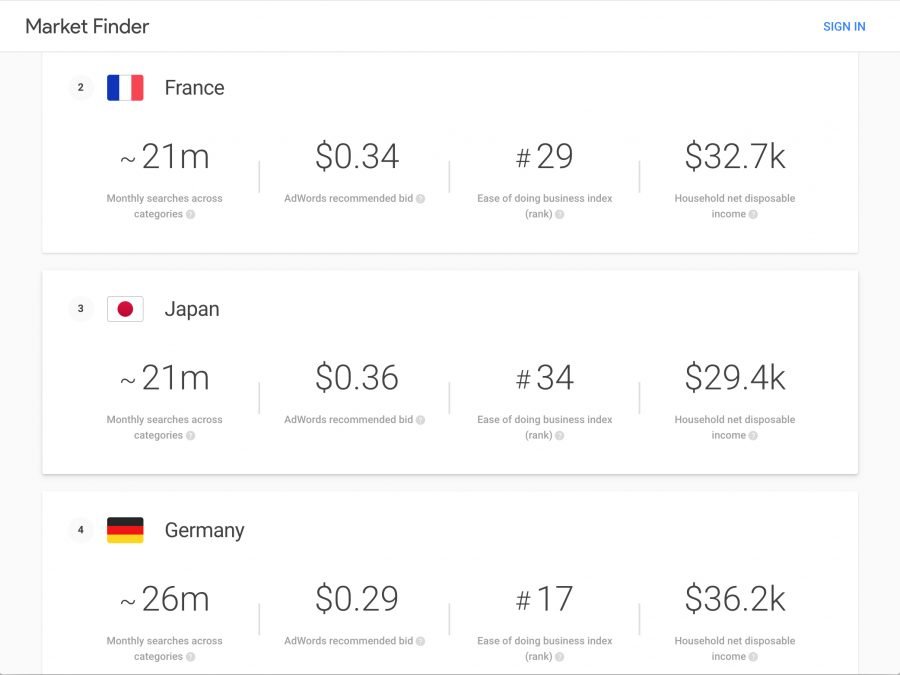The width and height of the screenshot is (900, 675).
Task: Open the Germany country heading
Action: [204, 530]
